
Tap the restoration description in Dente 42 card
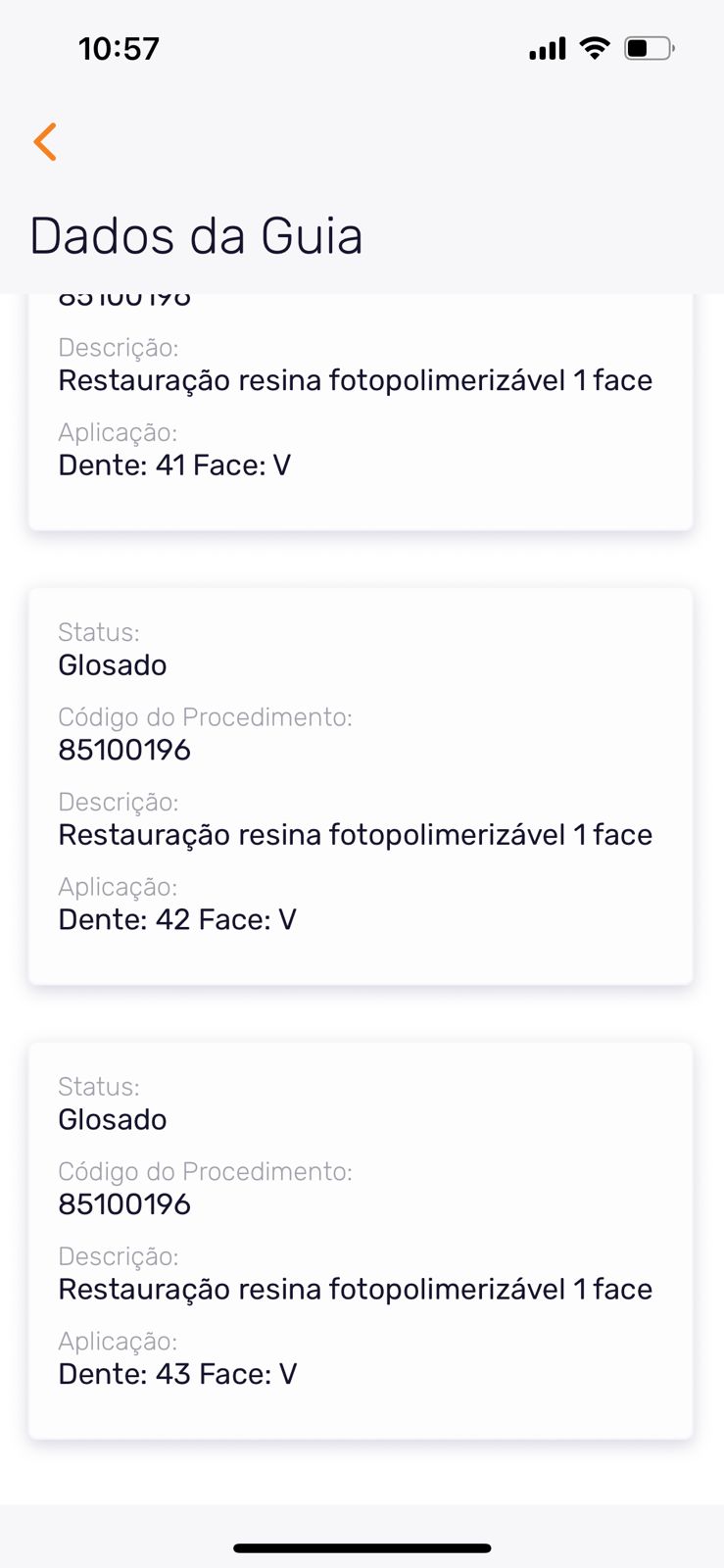[355, 835]
